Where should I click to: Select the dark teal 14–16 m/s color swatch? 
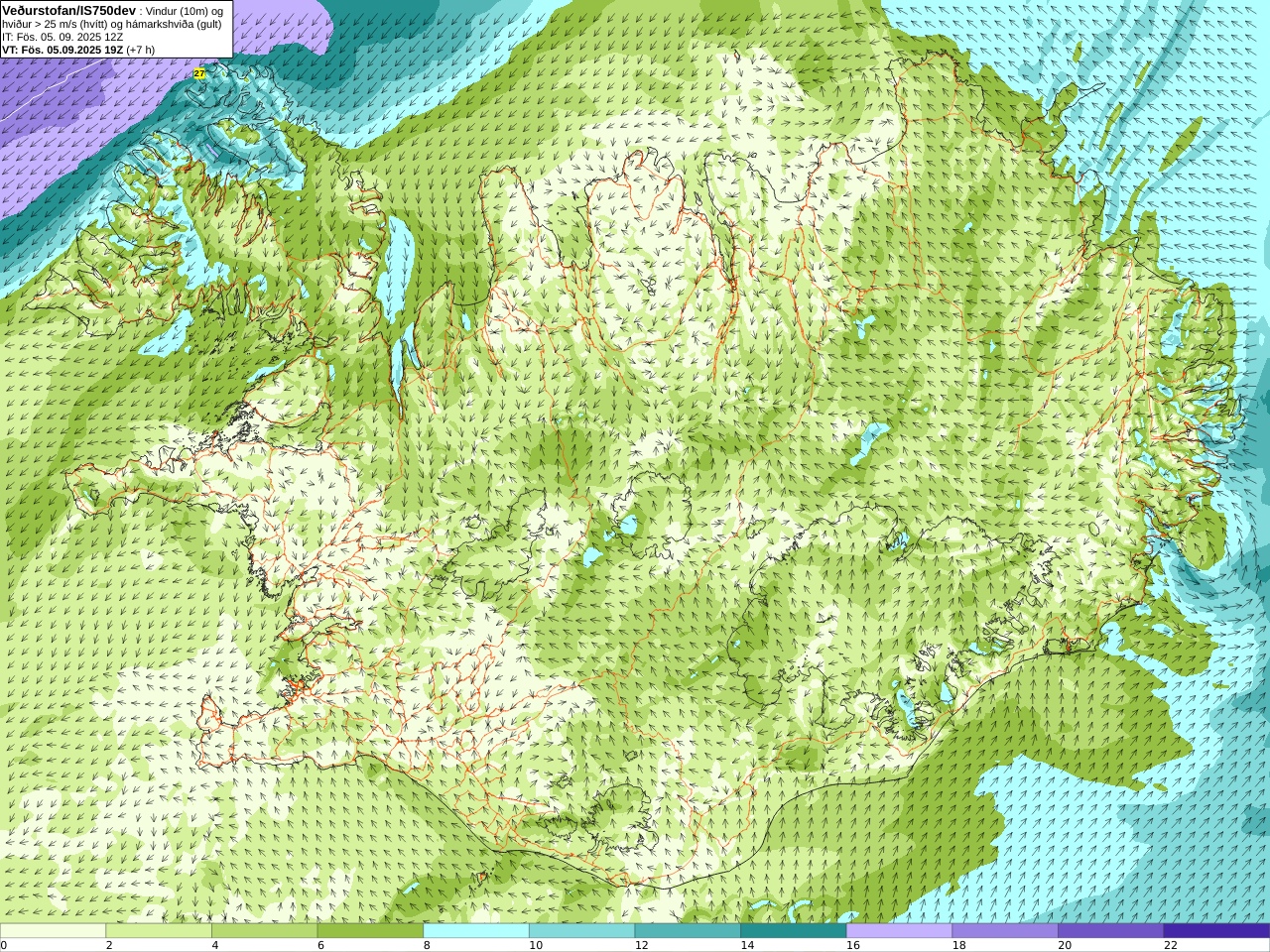point(794,931)
